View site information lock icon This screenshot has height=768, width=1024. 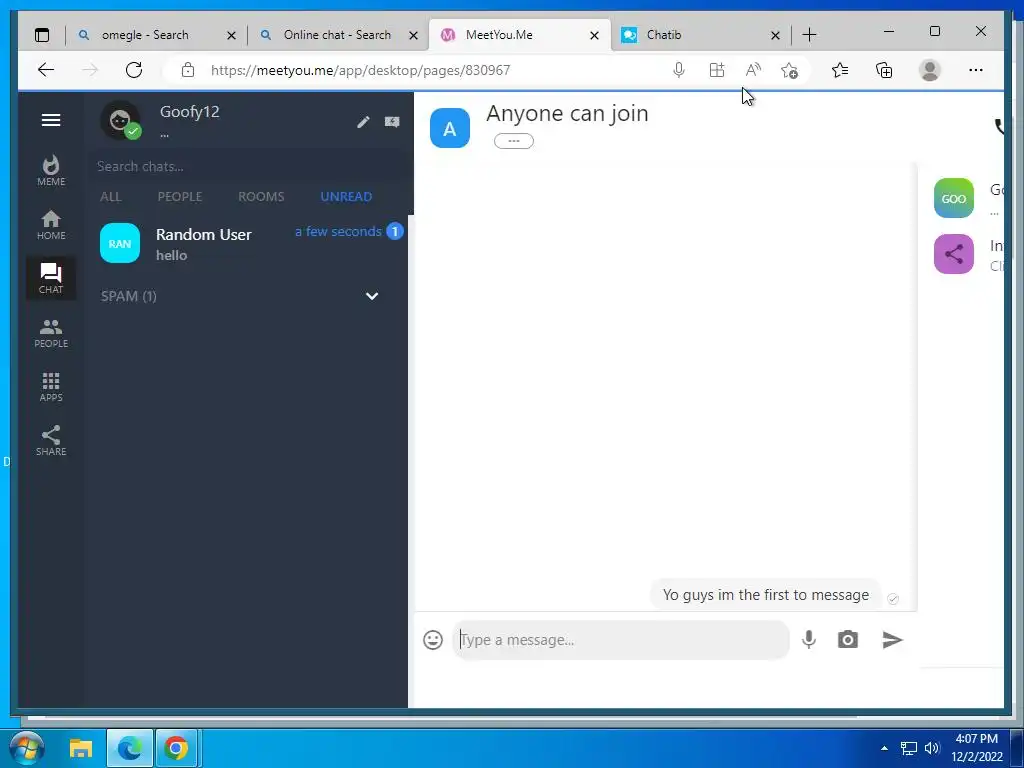tap(188, 70)
